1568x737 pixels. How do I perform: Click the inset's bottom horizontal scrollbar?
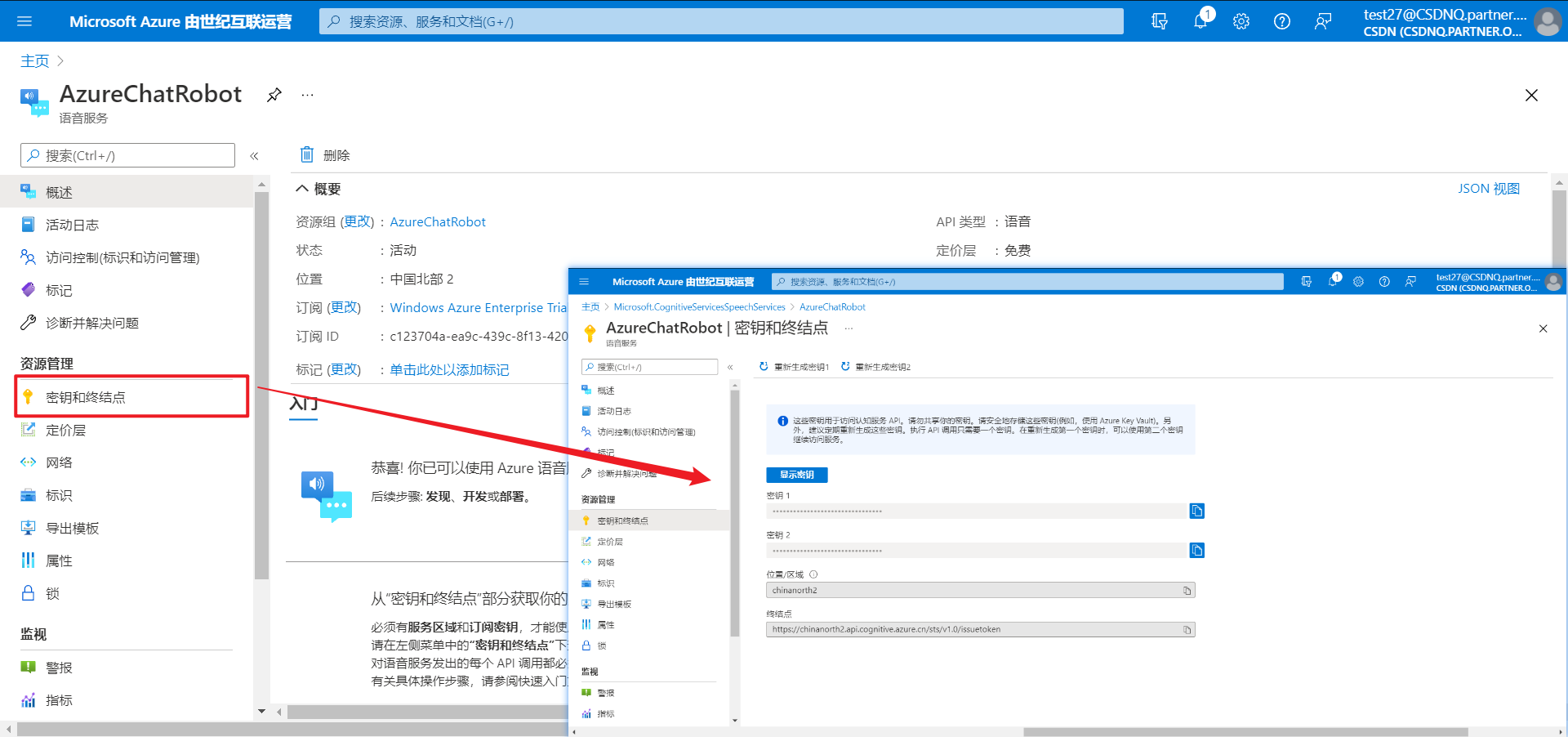[1245, 731]
